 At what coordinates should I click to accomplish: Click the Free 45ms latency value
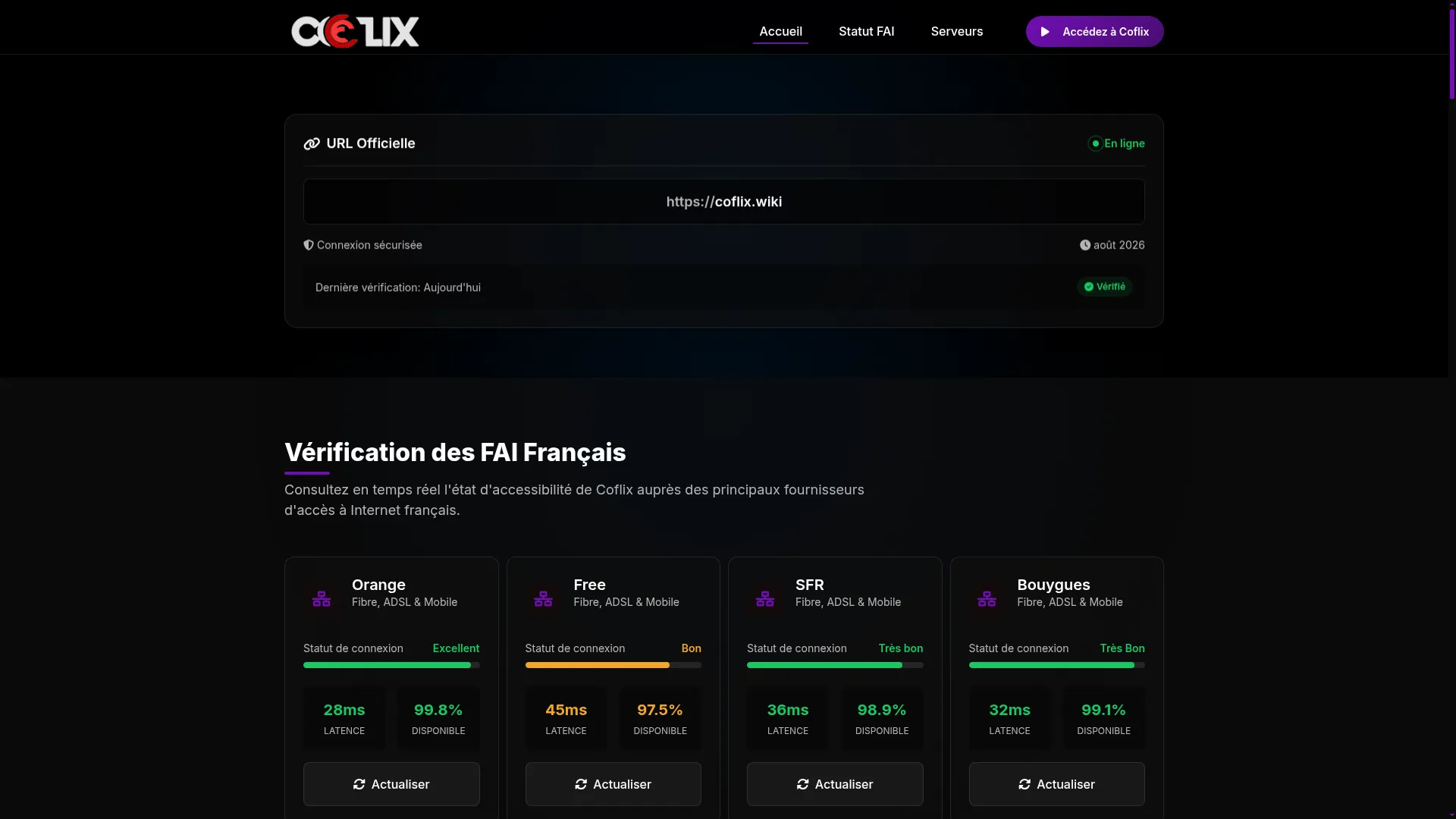point(566,710)
